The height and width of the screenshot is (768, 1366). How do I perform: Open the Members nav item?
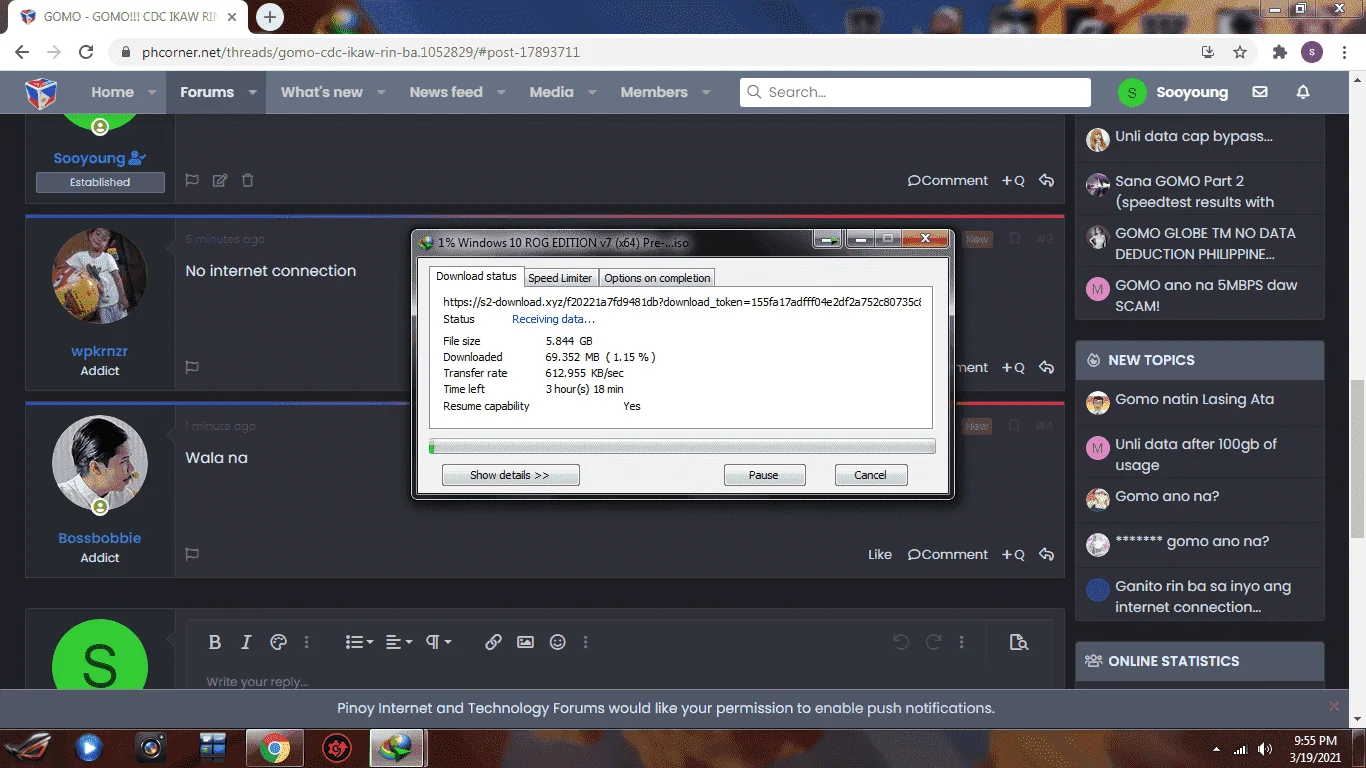coord(654,92)
